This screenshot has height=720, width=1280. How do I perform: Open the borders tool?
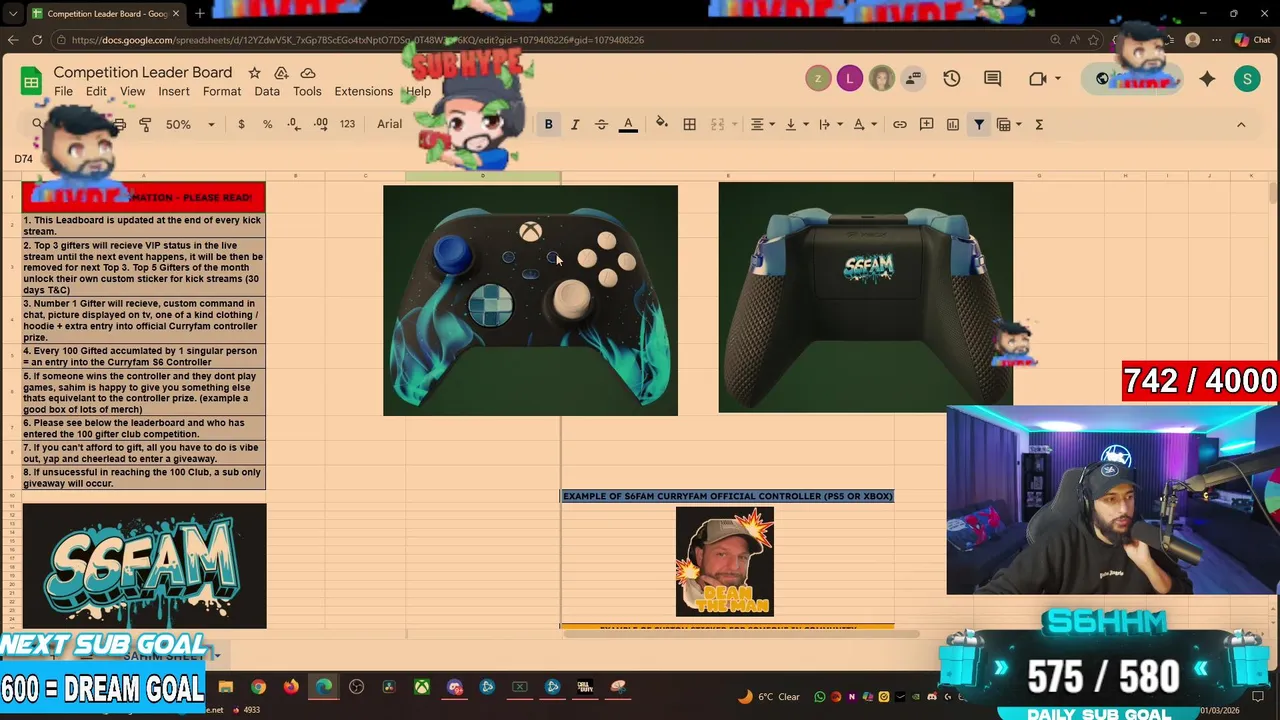click(x=689, y=124)
